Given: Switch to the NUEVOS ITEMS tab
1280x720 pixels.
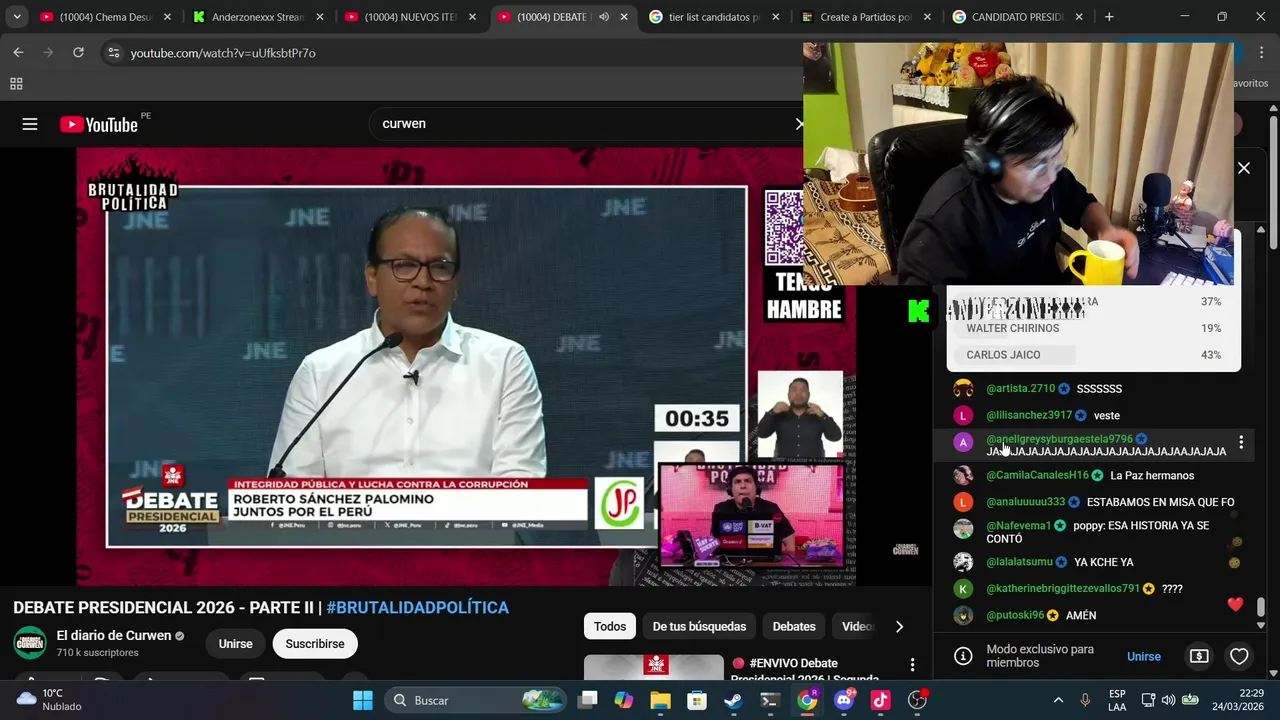Looking at the screenshot, I should [410, 17].
